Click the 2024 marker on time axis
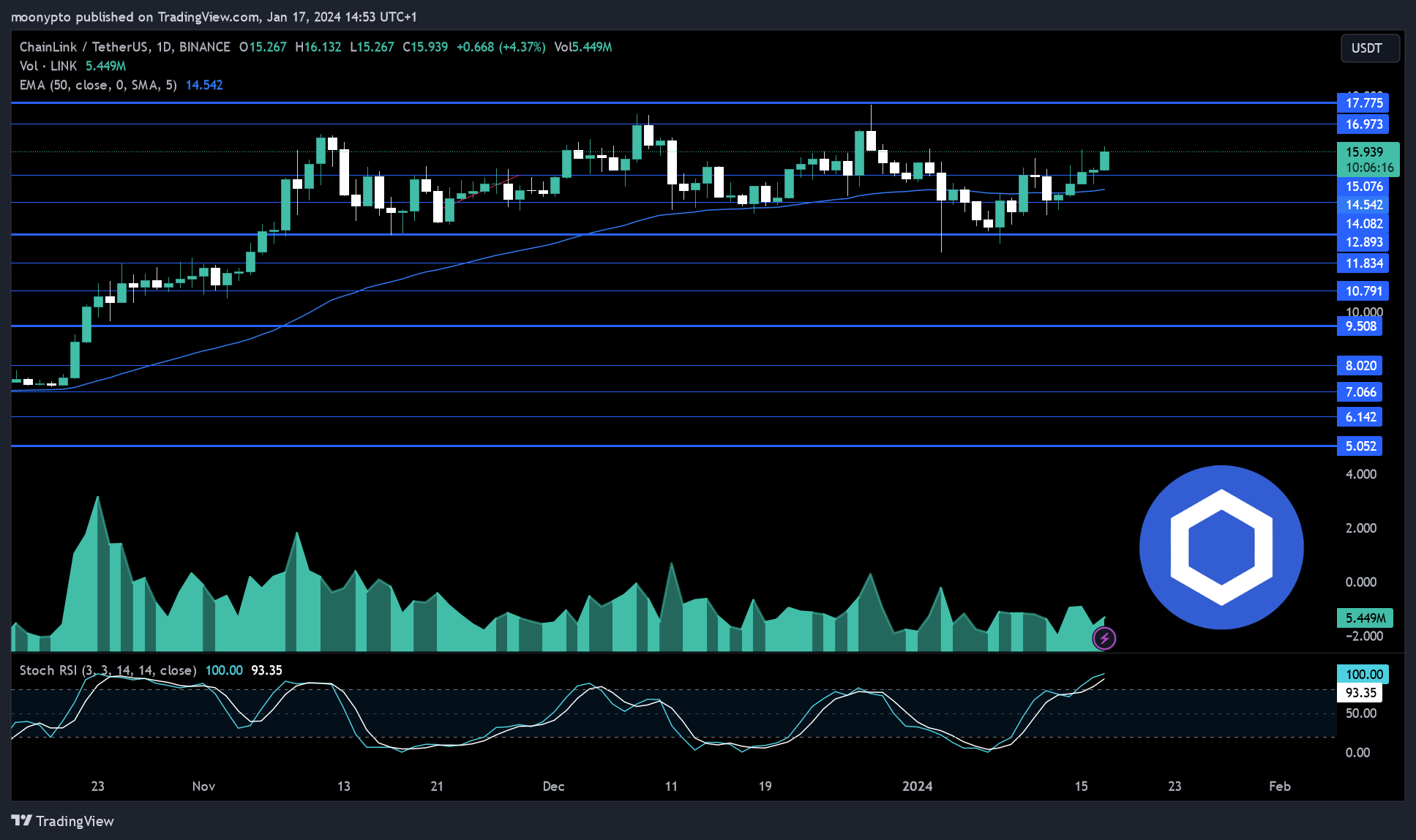This screenshot has height=840, width=1416. coord(917,786)
